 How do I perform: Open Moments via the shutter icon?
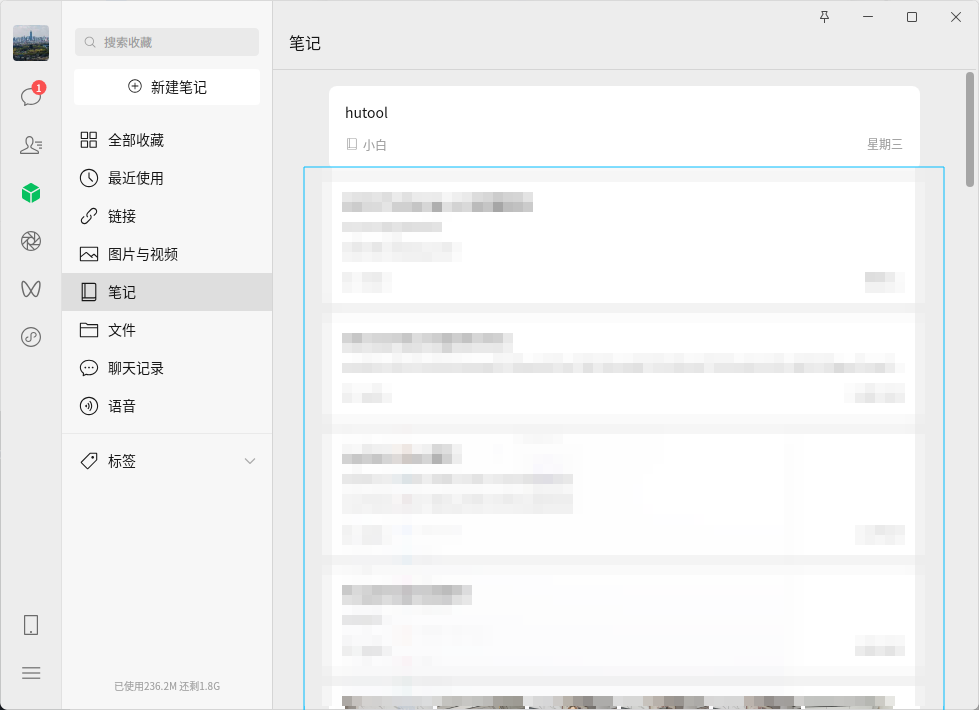[x=31, y=241]
